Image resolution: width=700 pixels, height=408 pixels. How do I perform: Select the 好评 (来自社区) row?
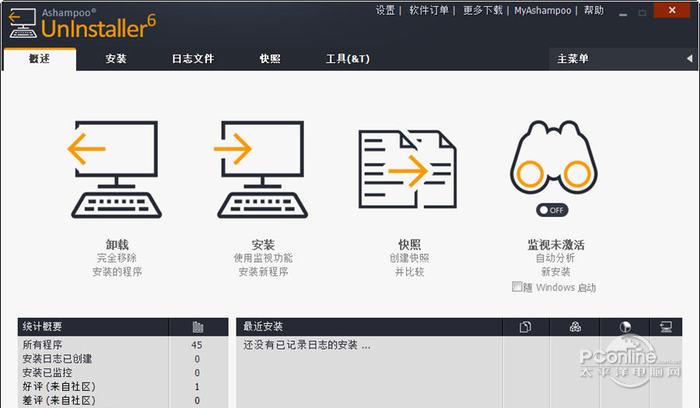(123, 386)
